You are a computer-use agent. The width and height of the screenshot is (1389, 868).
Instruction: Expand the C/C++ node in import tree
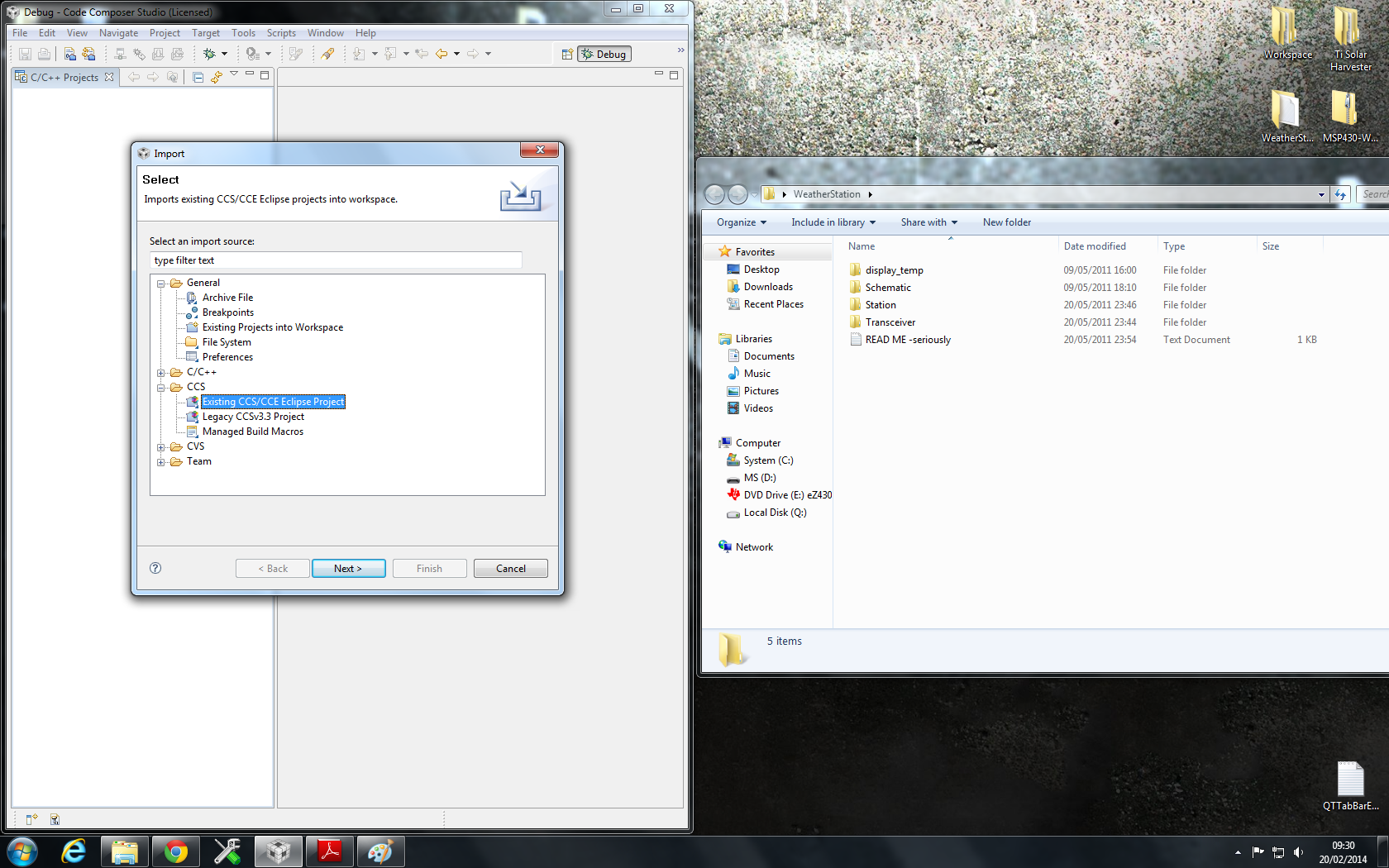click(161, 373)
